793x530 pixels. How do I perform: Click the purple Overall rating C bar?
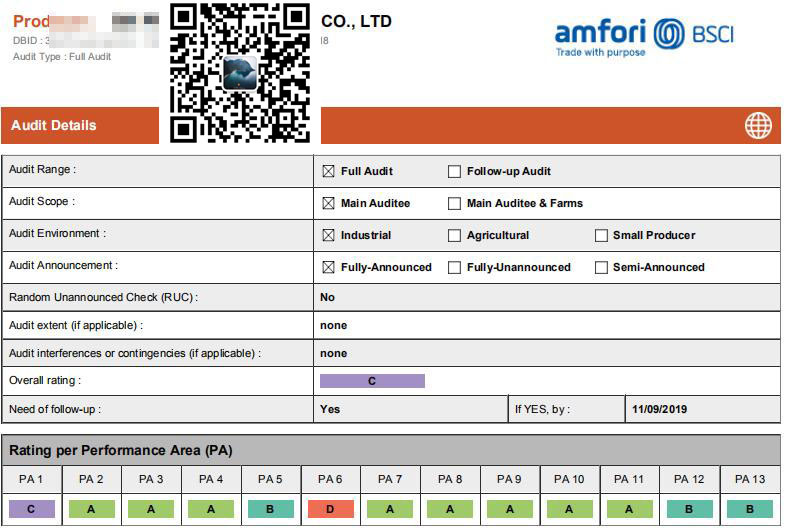coord(372,381)
